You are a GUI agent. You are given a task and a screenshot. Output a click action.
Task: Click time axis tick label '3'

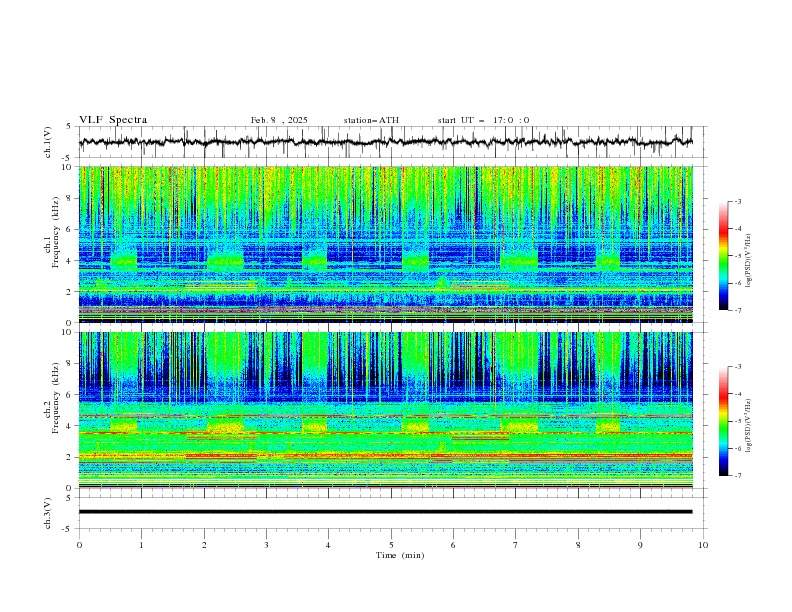click(x=266, y=545)
